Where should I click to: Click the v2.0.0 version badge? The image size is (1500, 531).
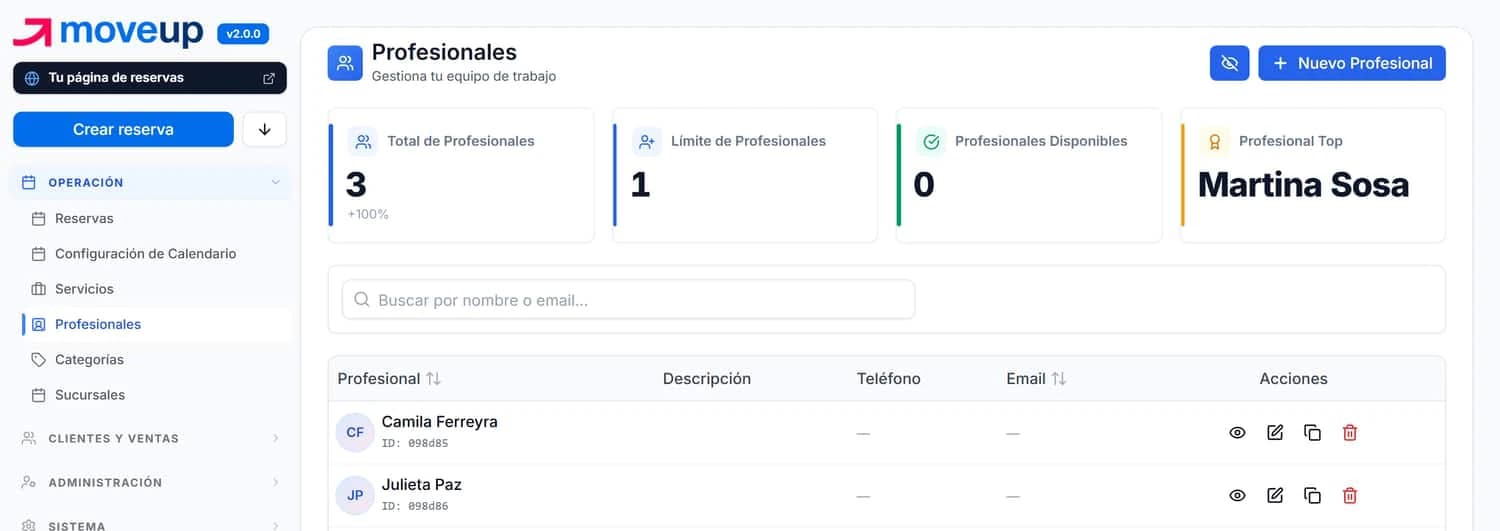243,34
